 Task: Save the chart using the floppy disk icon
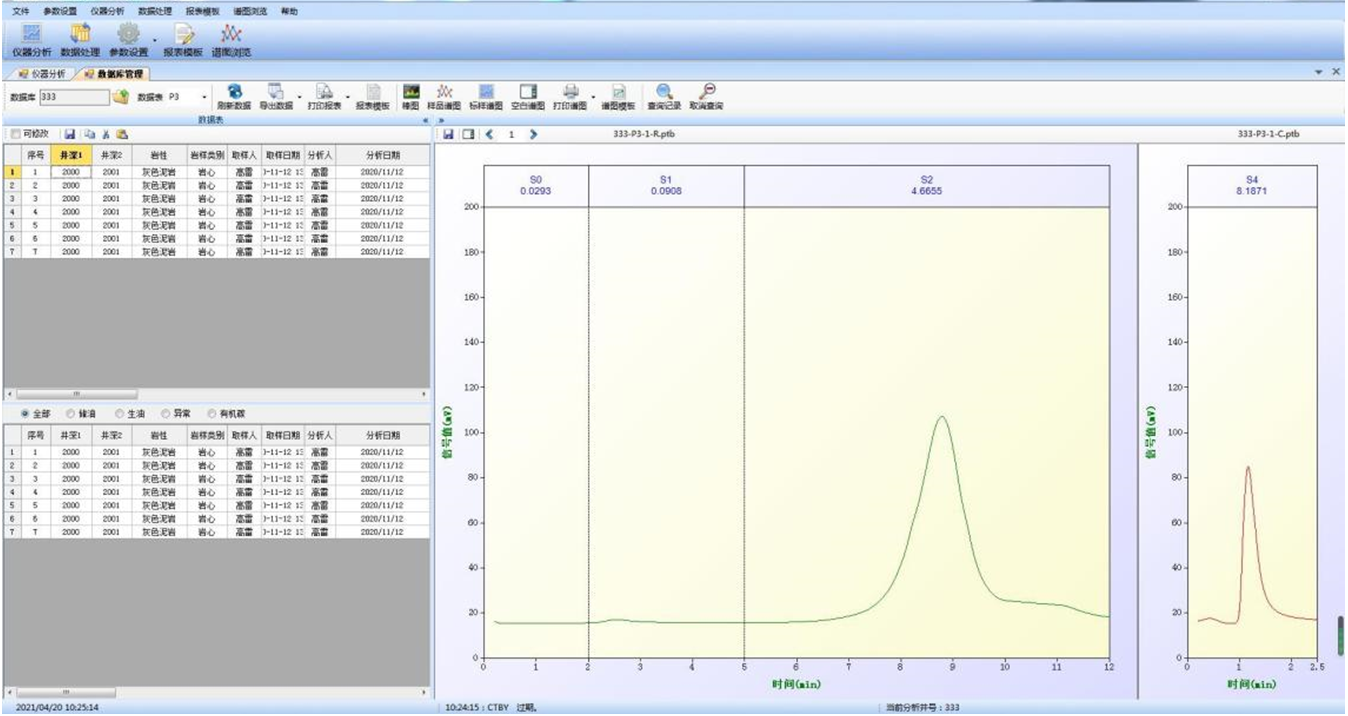(448, 134)
